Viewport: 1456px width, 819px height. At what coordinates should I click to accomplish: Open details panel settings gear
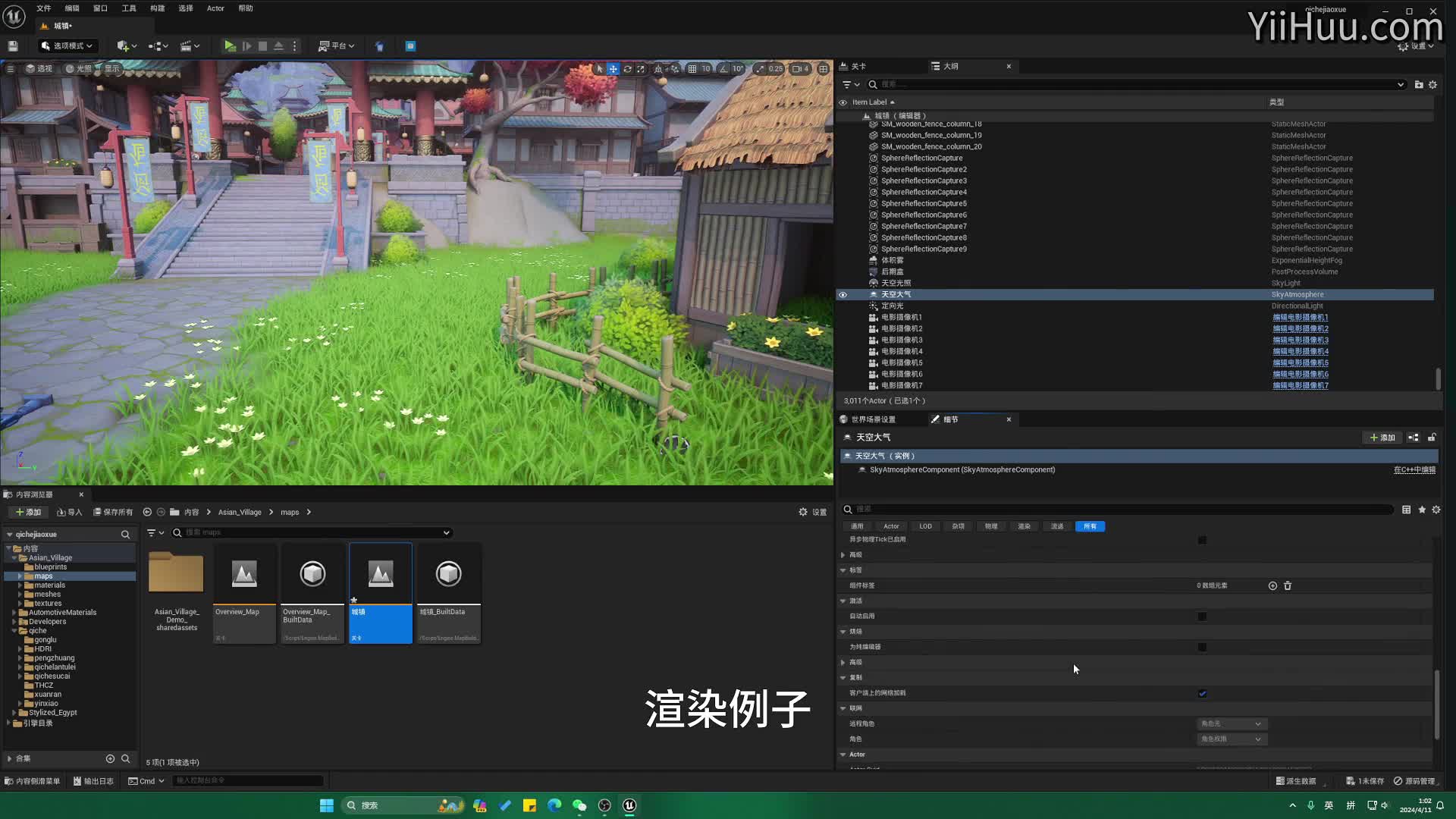point(1436,510)
